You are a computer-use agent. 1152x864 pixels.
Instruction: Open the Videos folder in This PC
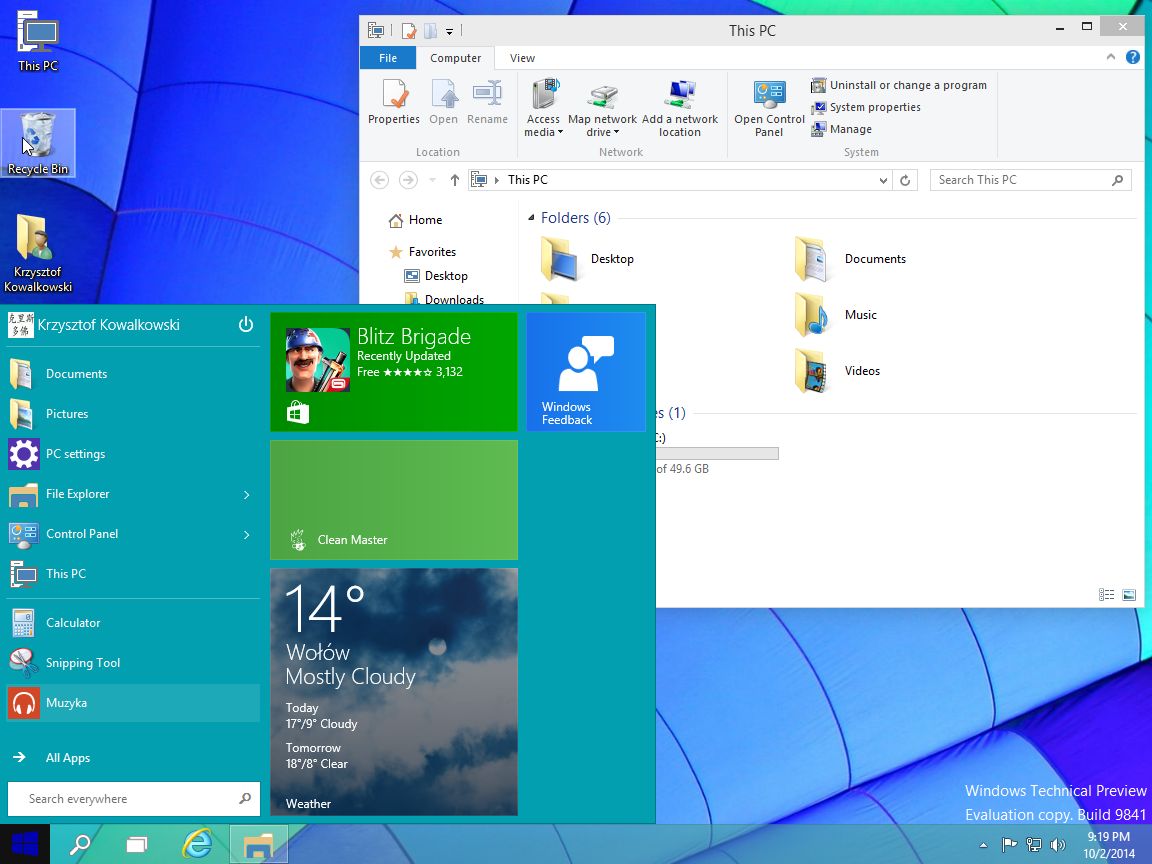[x=838, y=371]
